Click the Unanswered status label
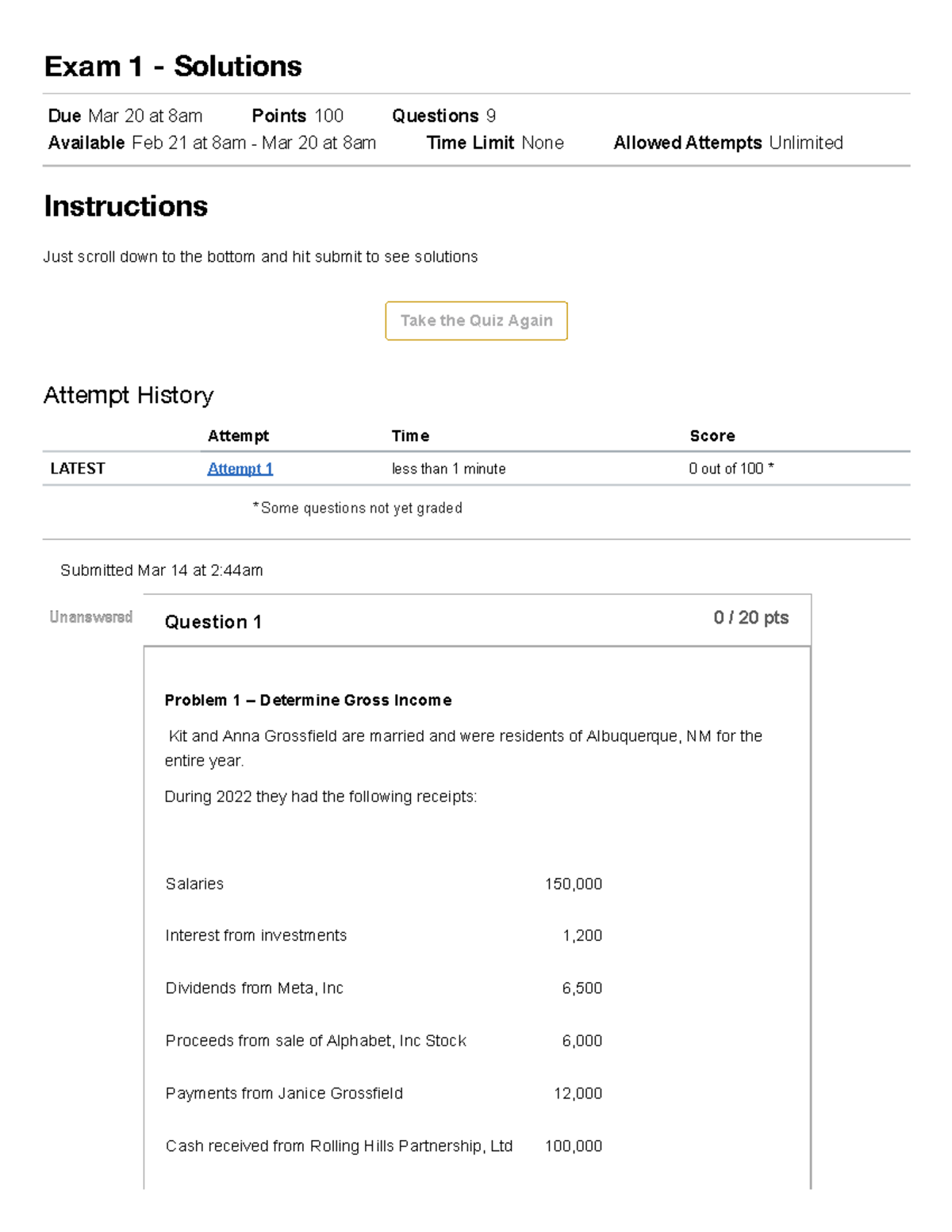952x1232 pixels. point(90,617)
